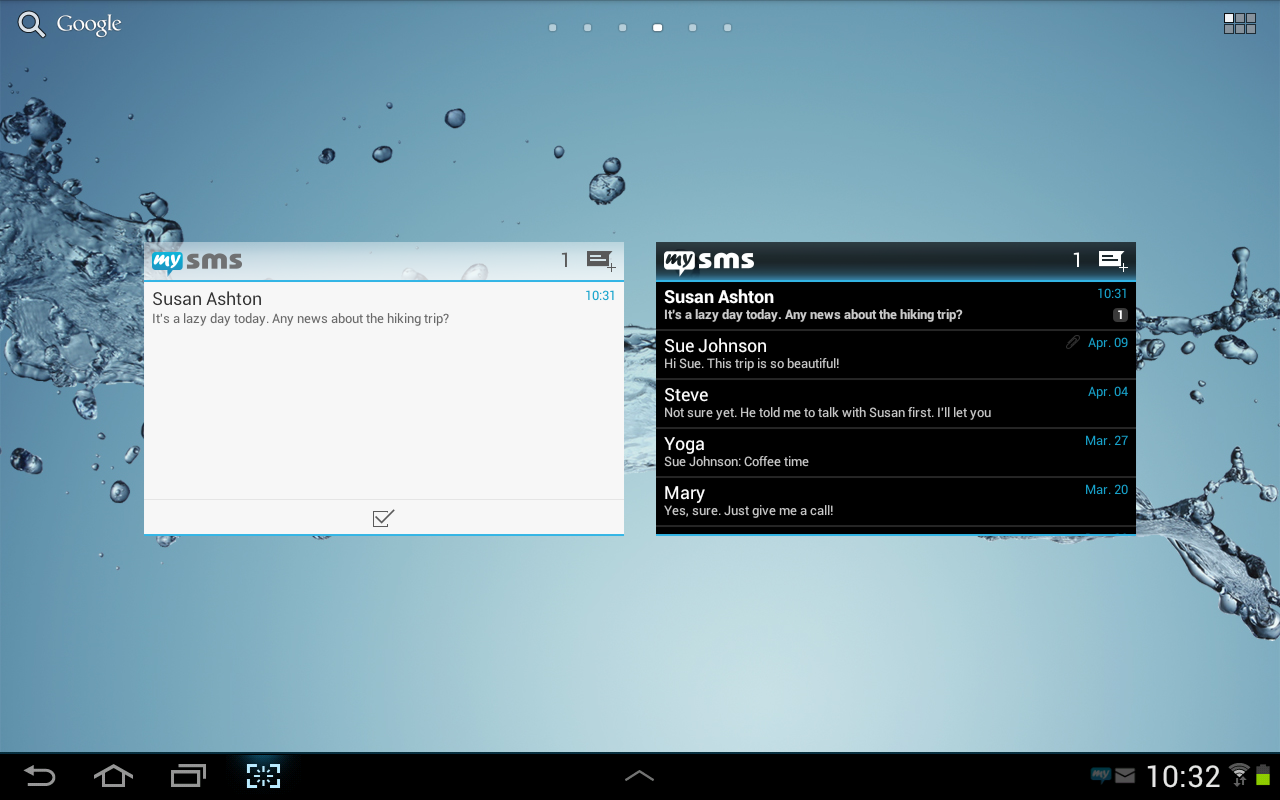Open the clock in system bar
The width and height of the screenshot is (1280, 800).
click(x=1183, y=777)
